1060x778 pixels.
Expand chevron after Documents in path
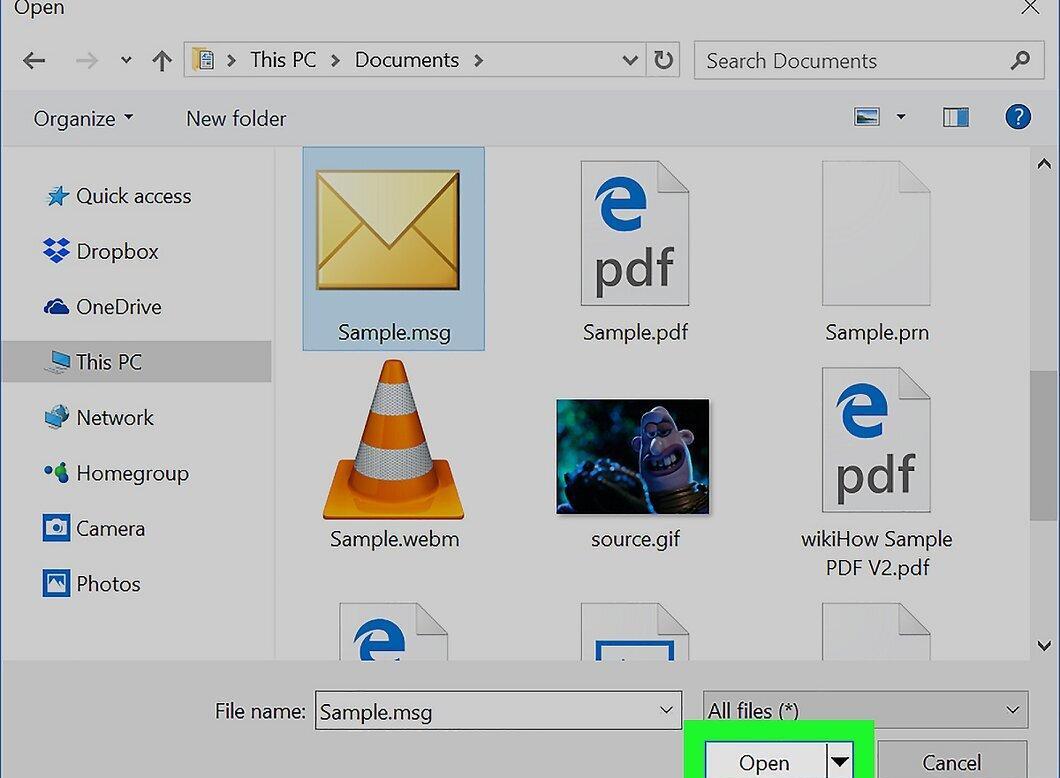(479, 60)
